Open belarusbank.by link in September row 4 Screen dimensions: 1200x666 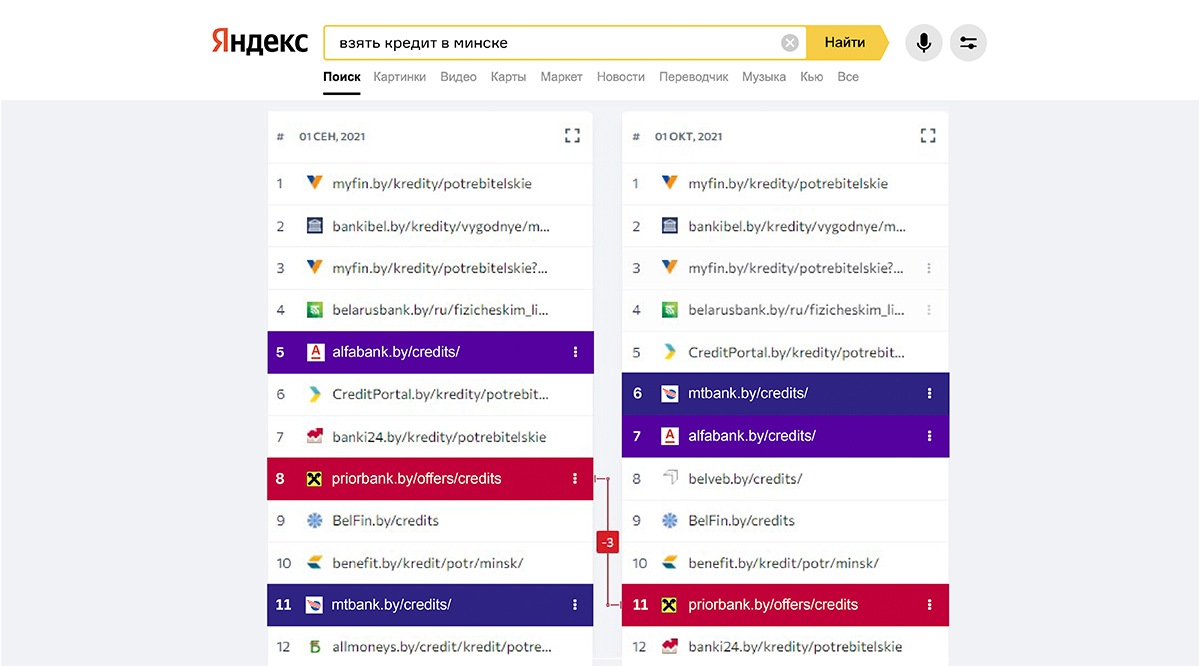pyautogui.click(x=441, y=310)
